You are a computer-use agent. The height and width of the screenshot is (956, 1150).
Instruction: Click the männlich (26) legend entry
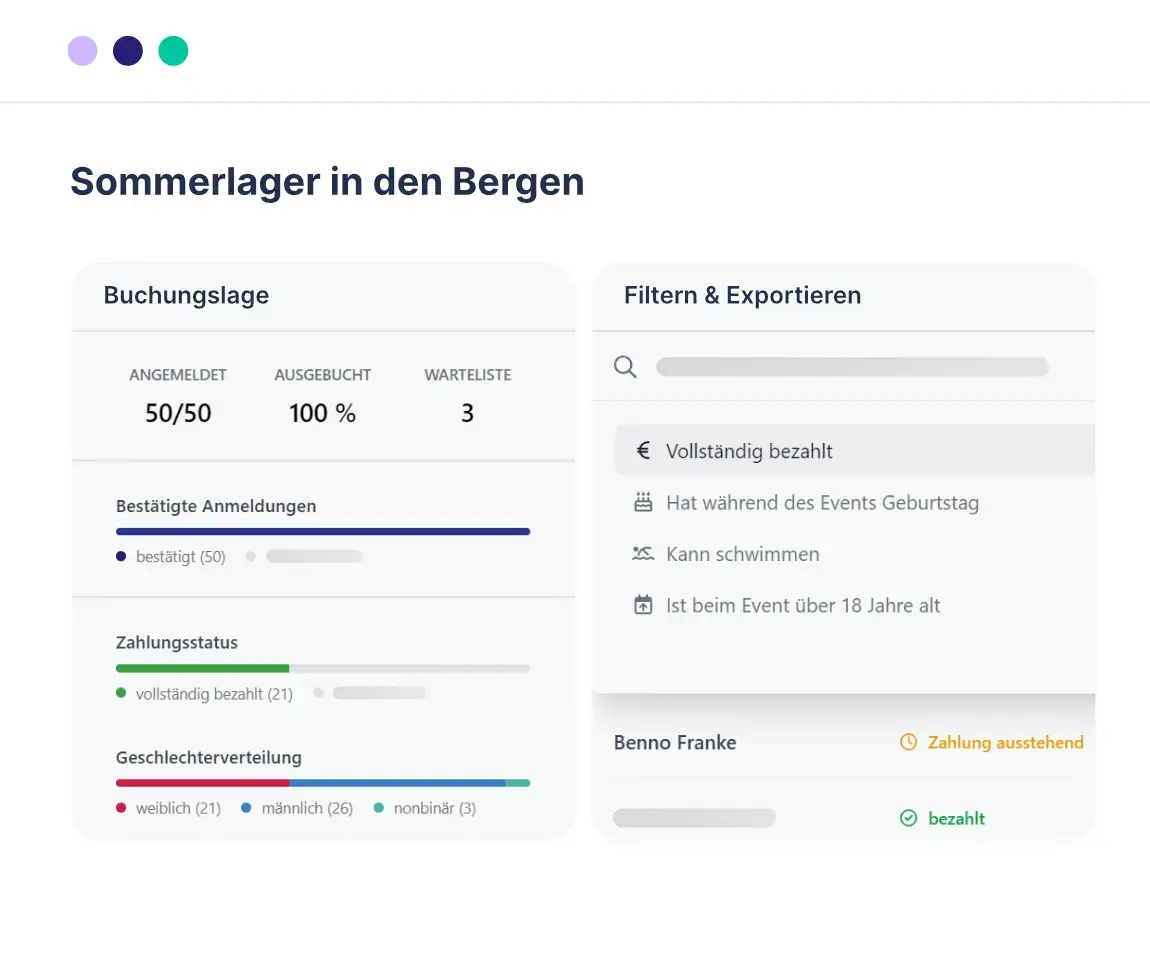pos(306,808)
